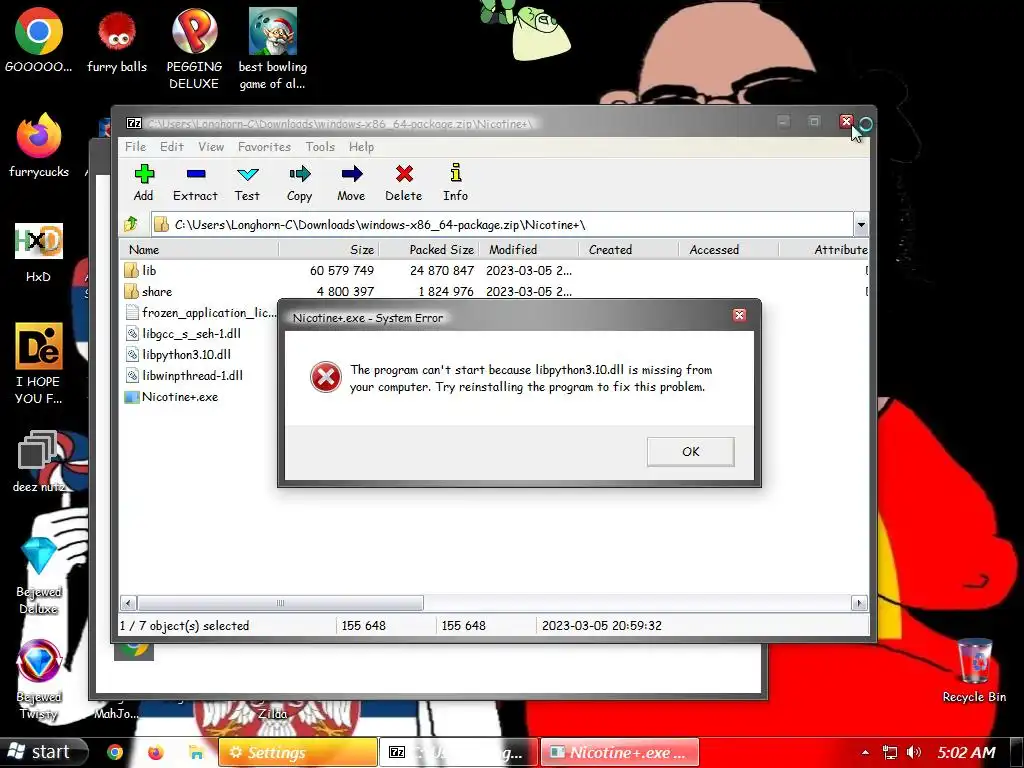1024x768 pixels.
Task: Open the Recycle Bin
Action: (x=974, y=671)
